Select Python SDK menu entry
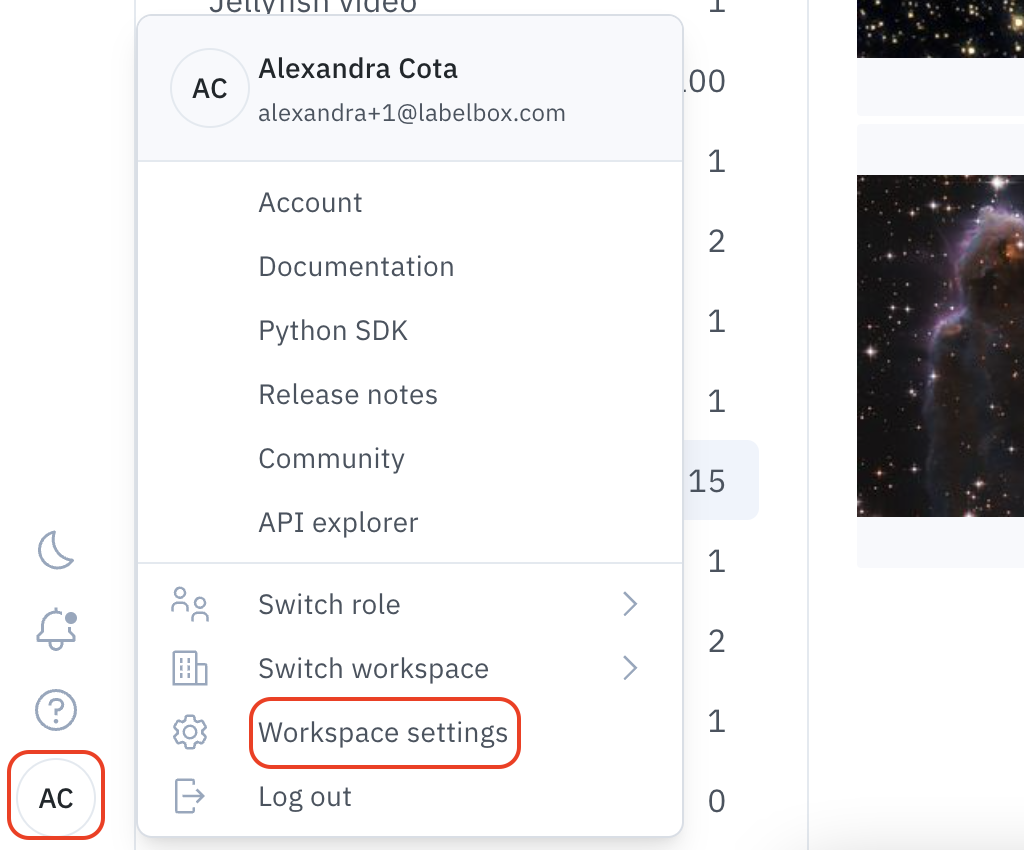Image resolution: width=1024 pixels, height=850 pixels. click(x=410, y=330)
